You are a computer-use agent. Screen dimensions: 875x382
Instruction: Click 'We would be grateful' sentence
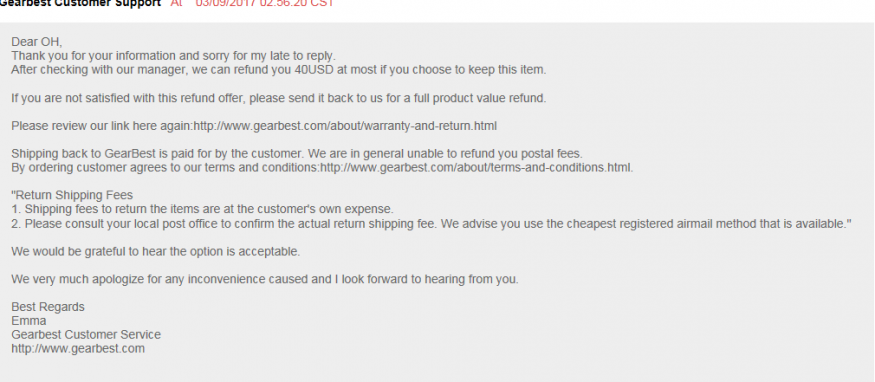pos(156,252)
